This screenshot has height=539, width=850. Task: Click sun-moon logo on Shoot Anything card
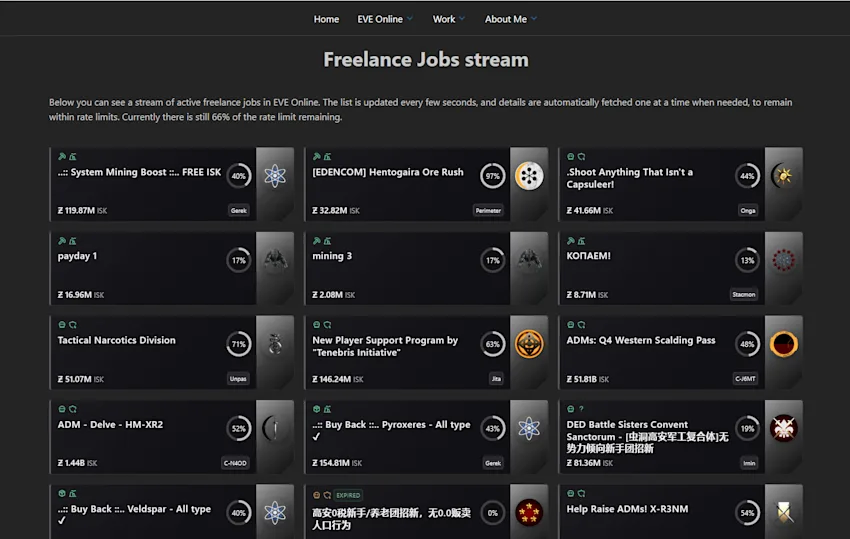(783, 176)
